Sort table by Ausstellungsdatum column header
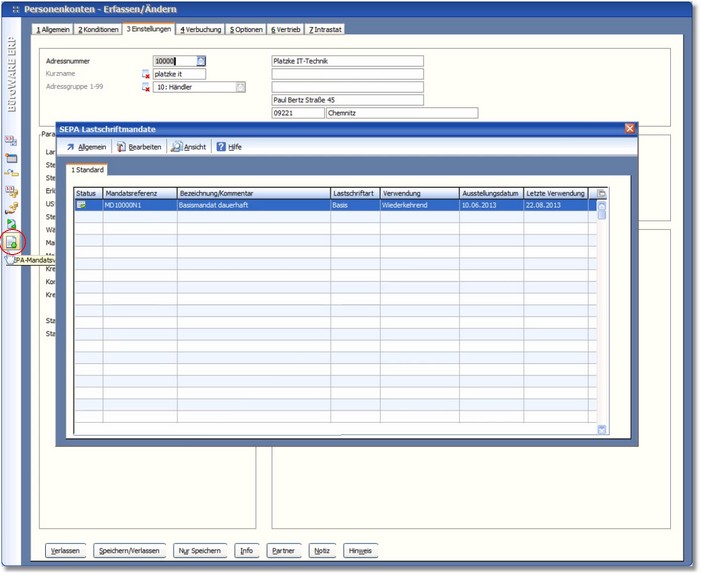Screen dimensions: 701x575 pos(489,193)
